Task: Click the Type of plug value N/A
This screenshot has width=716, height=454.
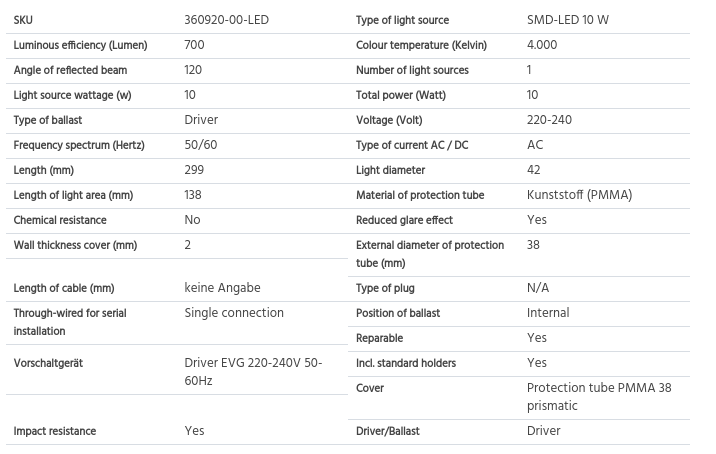Action: point(538,288)
